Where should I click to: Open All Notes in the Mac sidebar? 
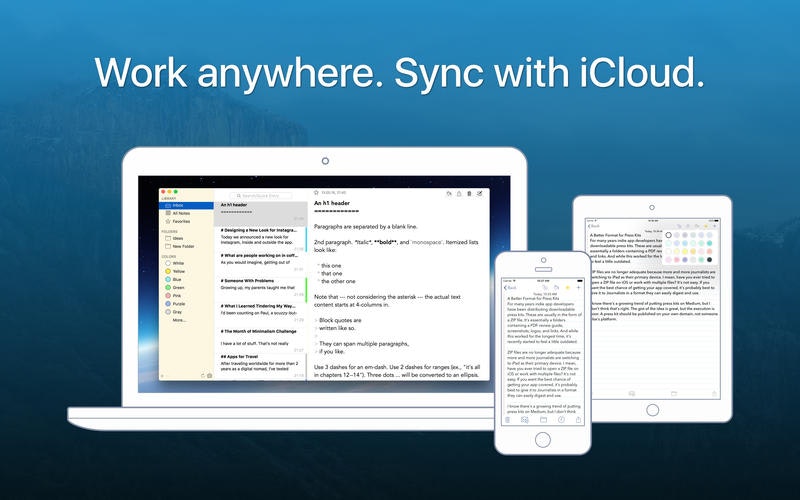point(186,213)
